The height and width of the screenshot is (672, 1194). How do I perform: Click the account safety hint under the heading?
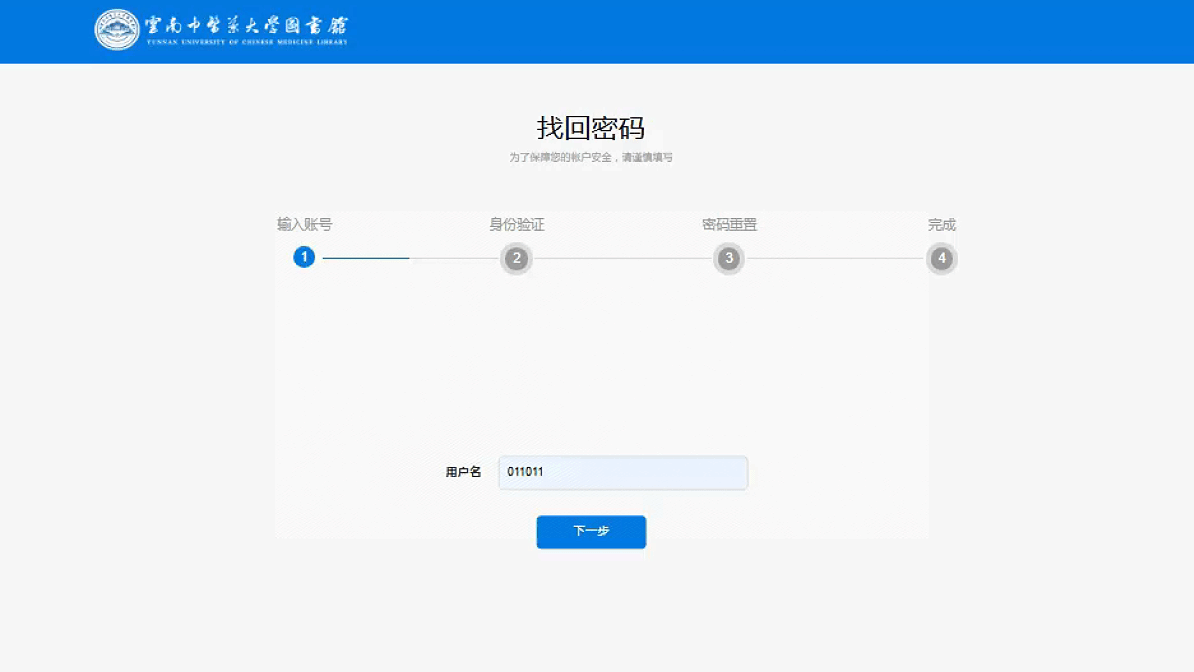tap(590, 158)
